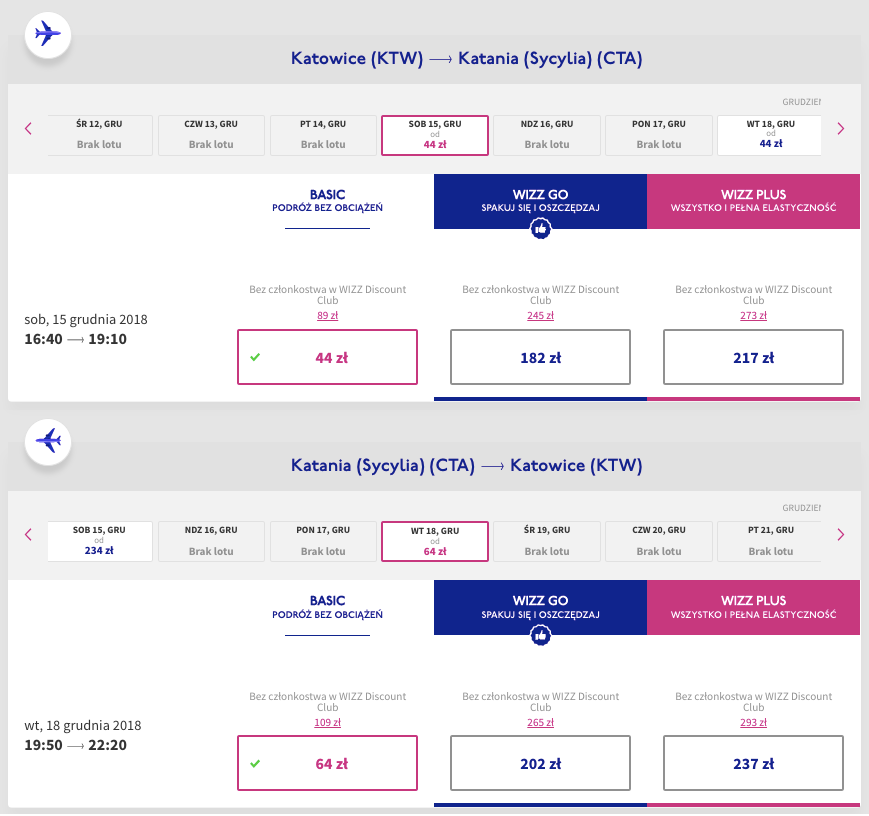Choose return WIZZ PLUS fare 237 zł
This screenshot has height=816, width=869.
point(753,763)
